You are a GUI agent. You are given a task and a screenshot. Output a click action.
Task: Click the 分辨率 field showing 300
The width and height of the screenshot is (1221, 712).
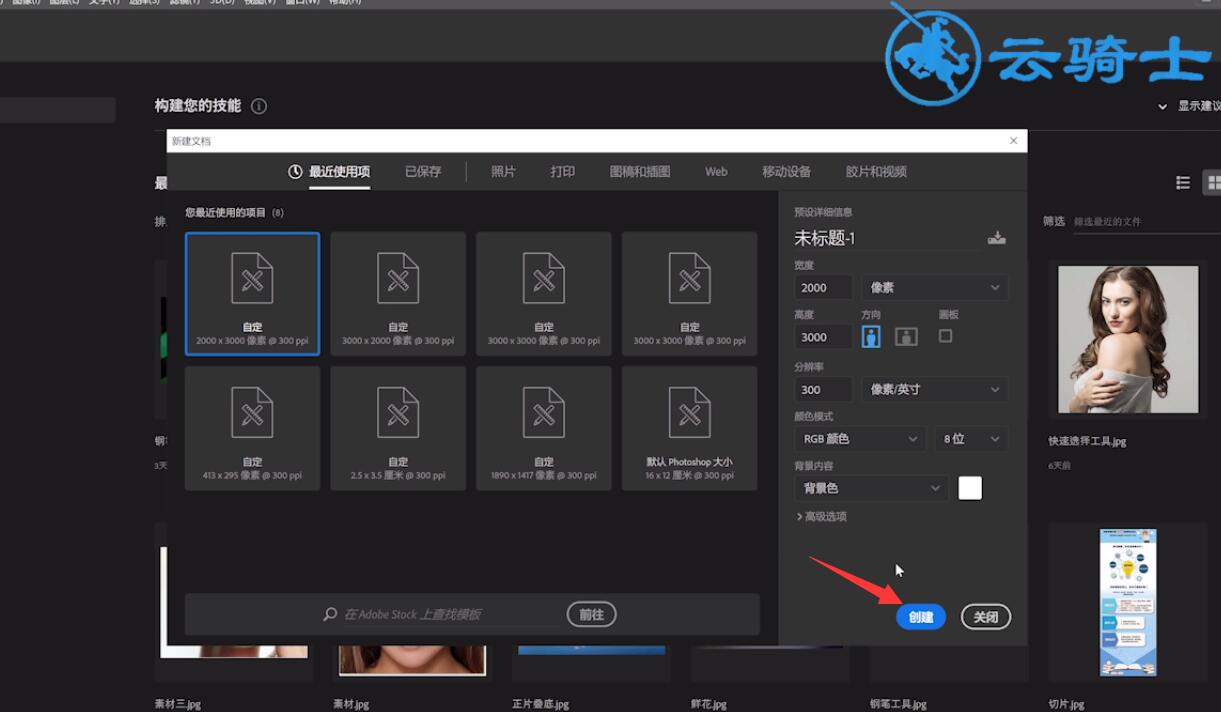pos(823,389)
